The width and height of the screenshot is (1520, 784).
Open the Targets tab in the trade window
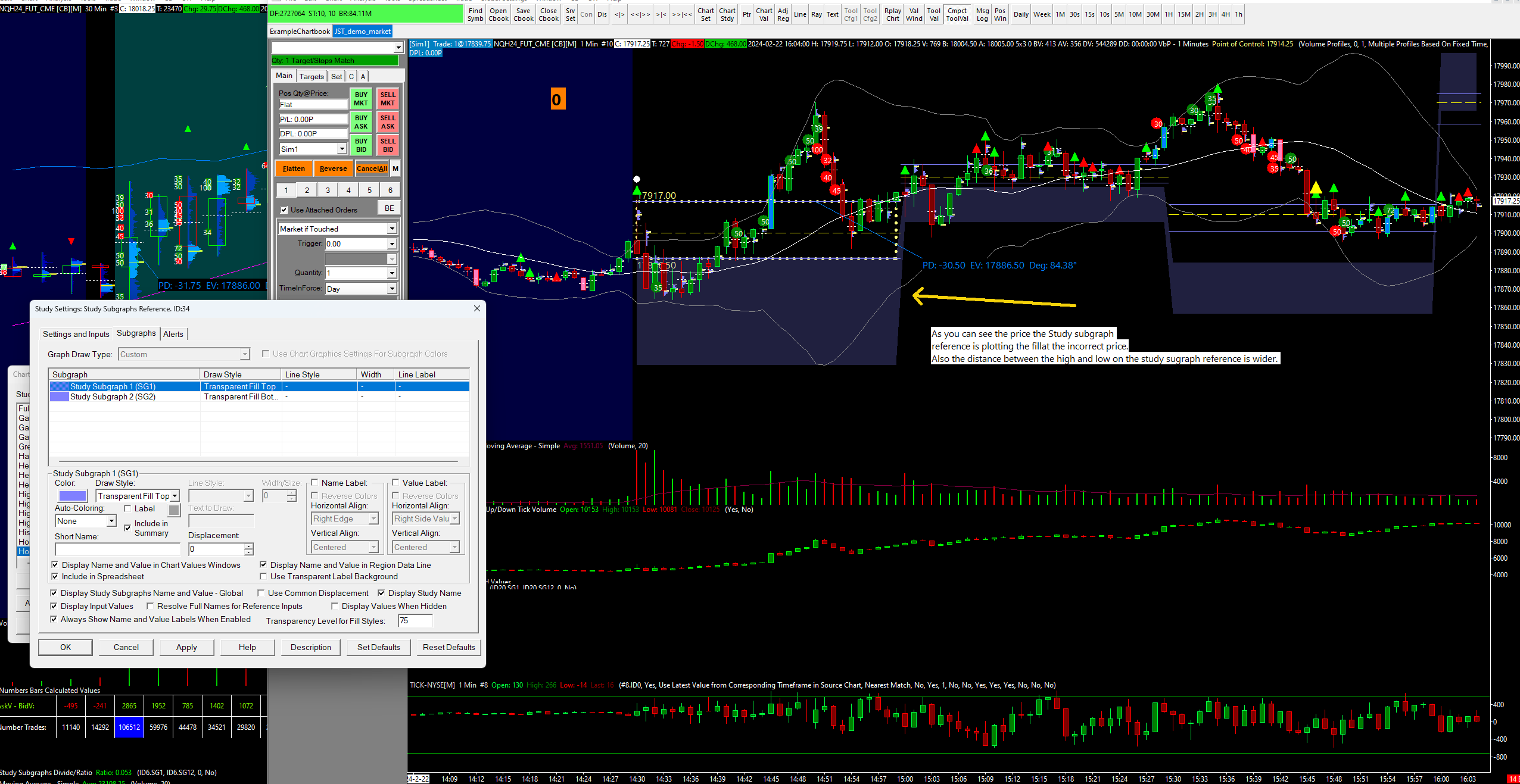pos(311,76)
